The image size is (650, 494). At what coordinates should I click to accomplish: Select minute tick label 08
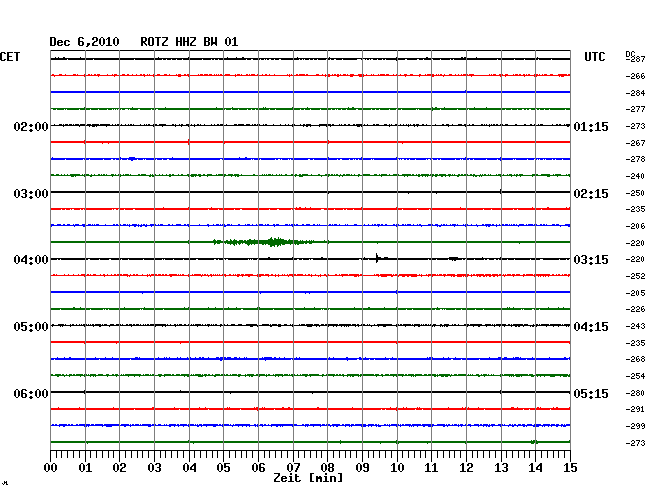coord(327,467)
